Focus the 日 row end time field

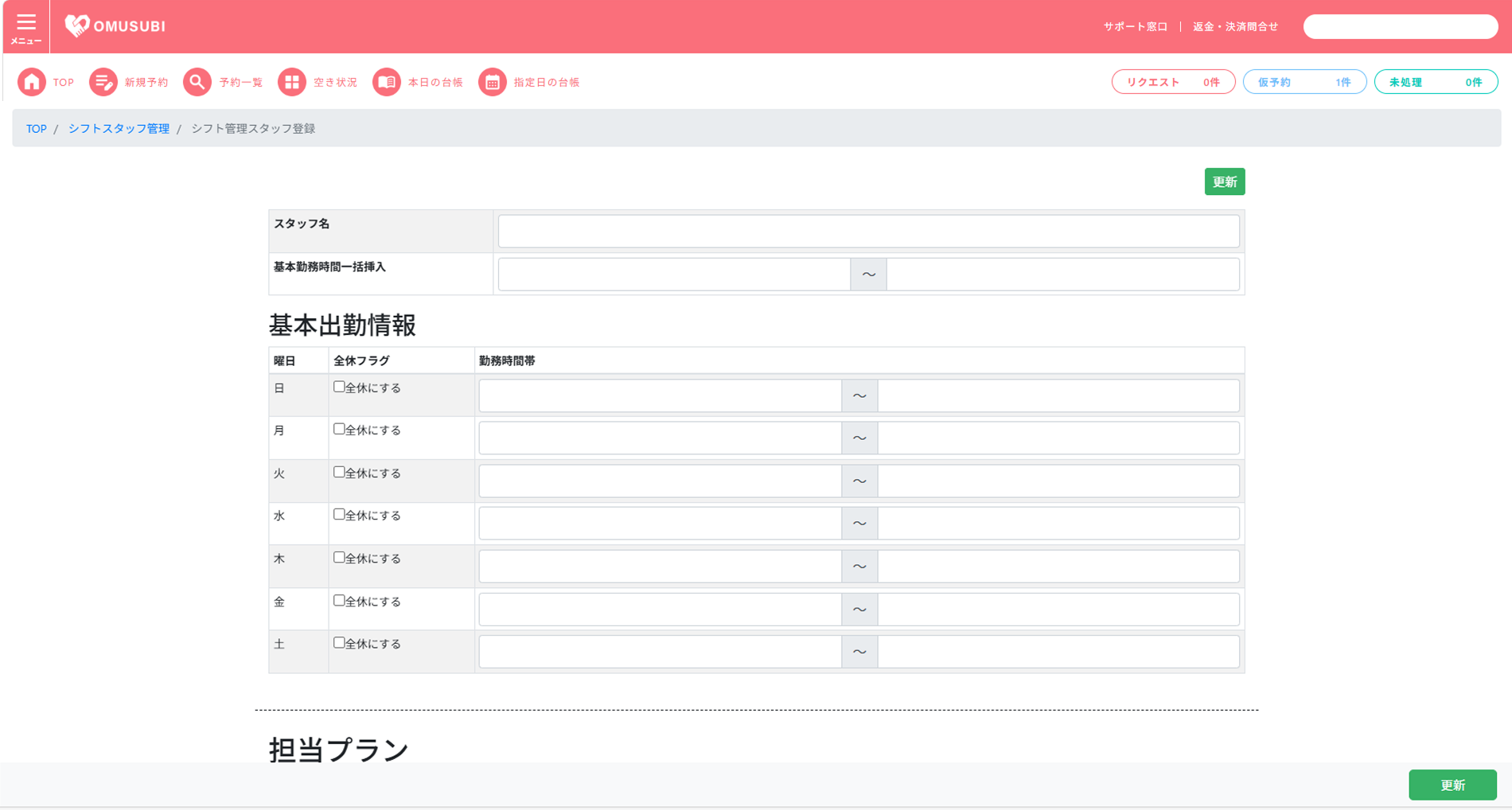(1058, 395)
